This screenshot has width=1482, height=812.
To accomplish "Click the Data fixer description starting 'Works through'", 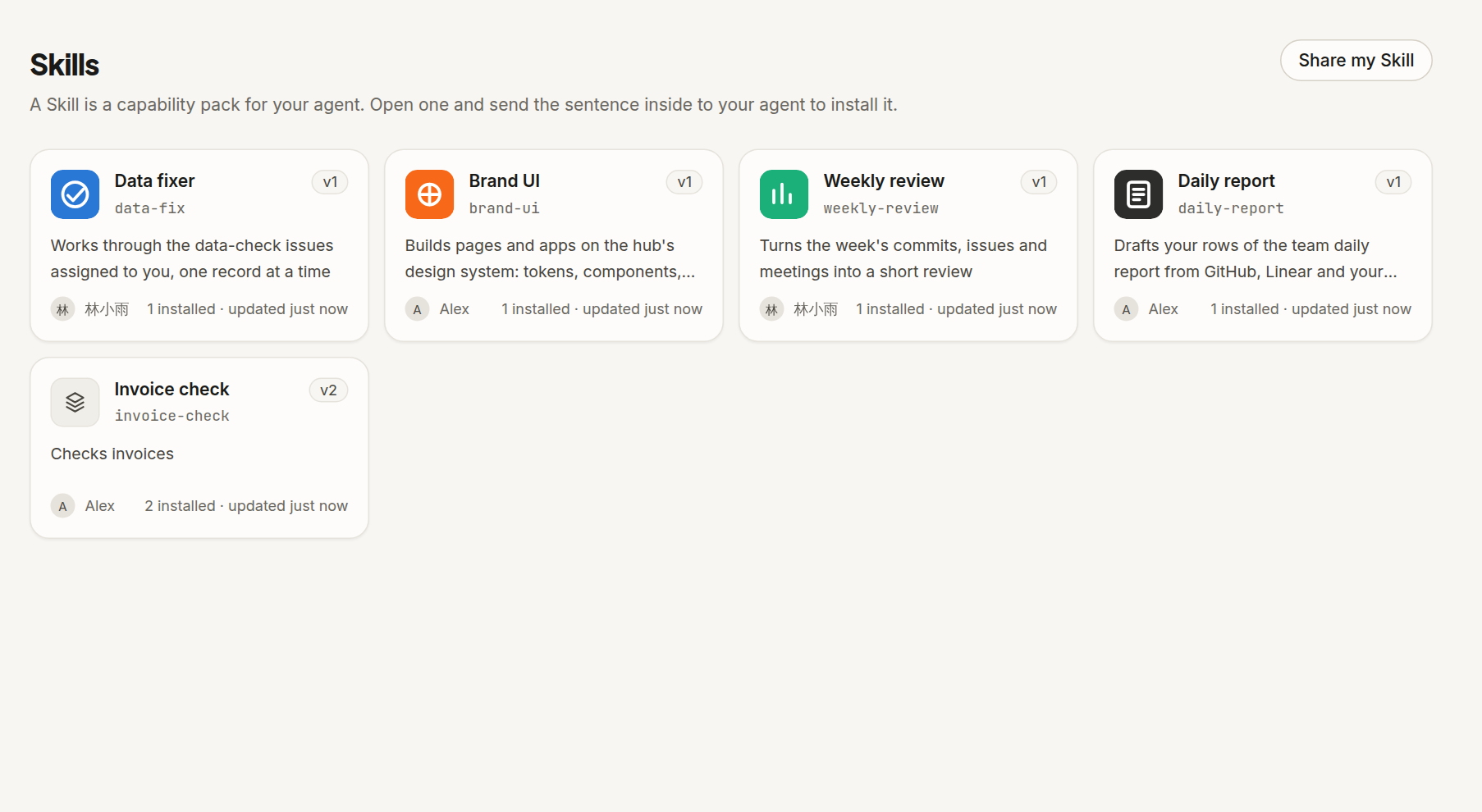I will click(192, 258).
